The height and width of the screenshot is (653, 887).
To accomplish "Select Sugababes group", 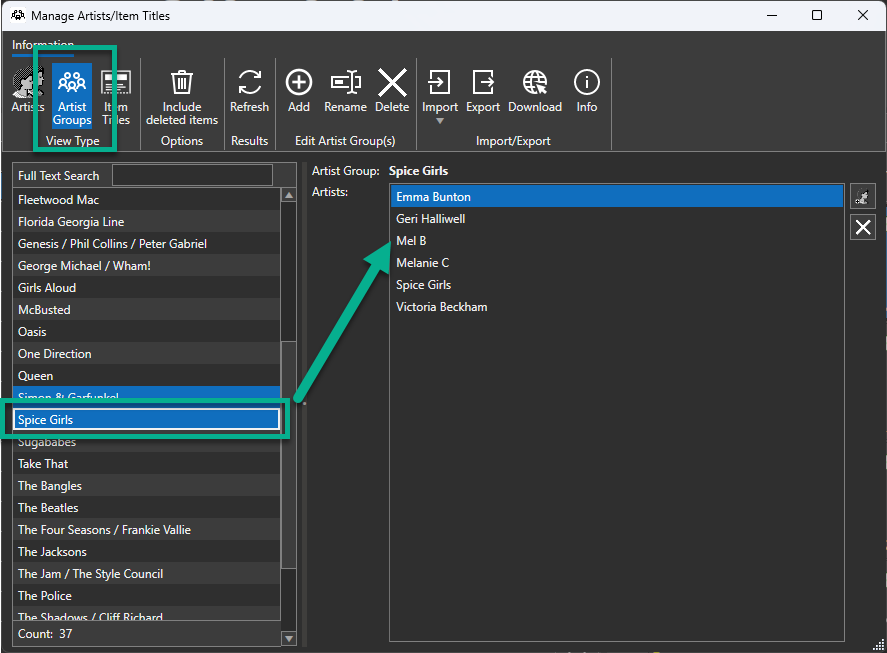I will [147, 442].
